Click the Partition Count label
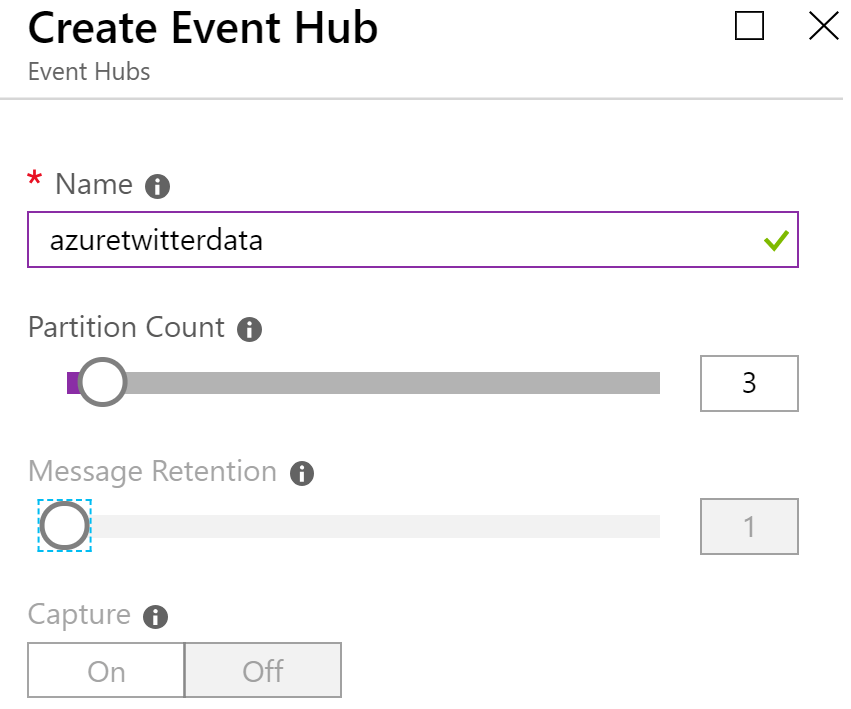This screenshot has height=709, width=851. [126, 327]
